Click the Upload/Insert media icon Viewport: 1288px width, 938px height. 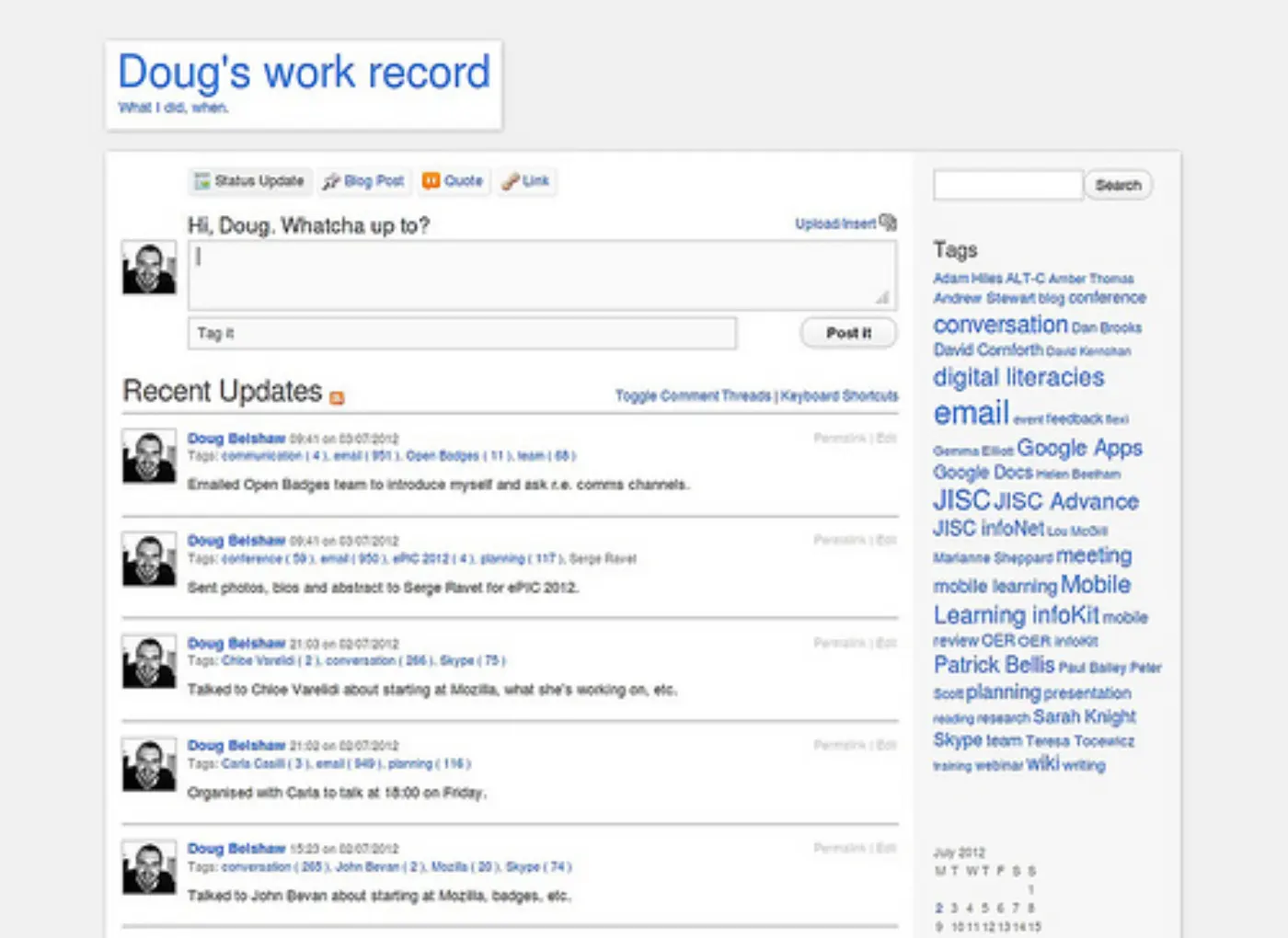pyautogui.click(x=888, y=223)
